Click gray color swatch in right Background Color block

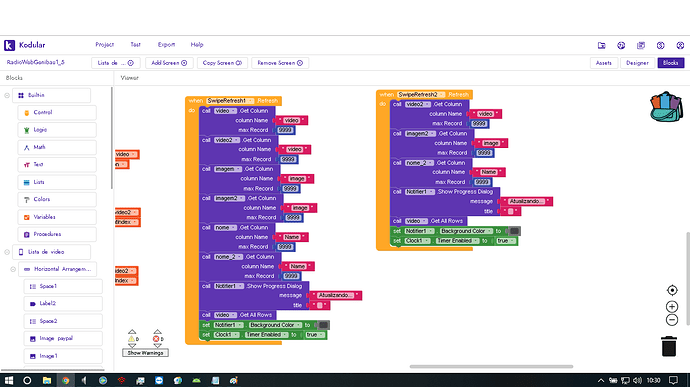514,231
